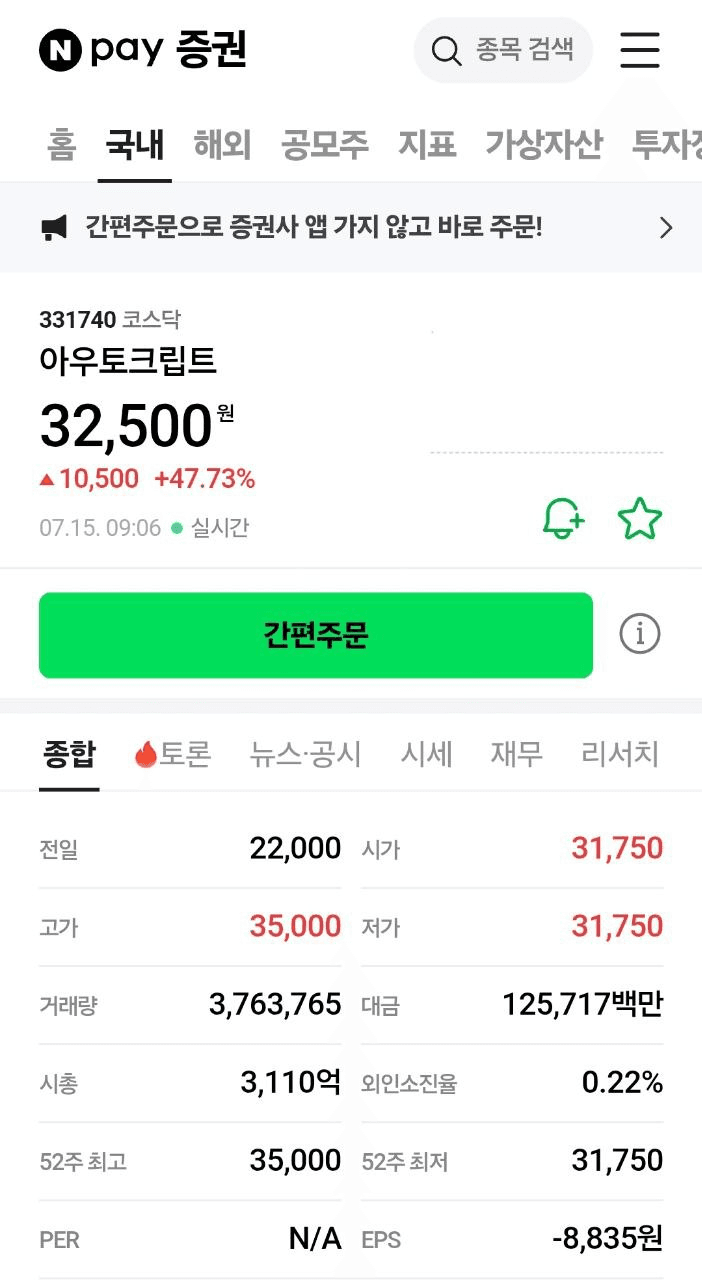Click the magnifier icon in search box

tap(446, 50)
